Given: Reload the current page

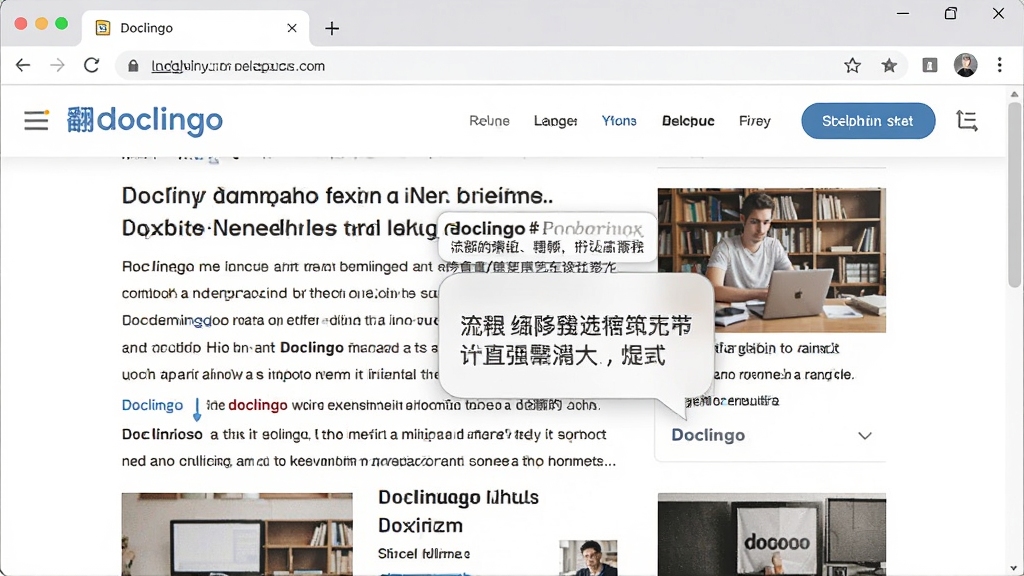Looking at the screenshot, I should click(x=91, y=65).
